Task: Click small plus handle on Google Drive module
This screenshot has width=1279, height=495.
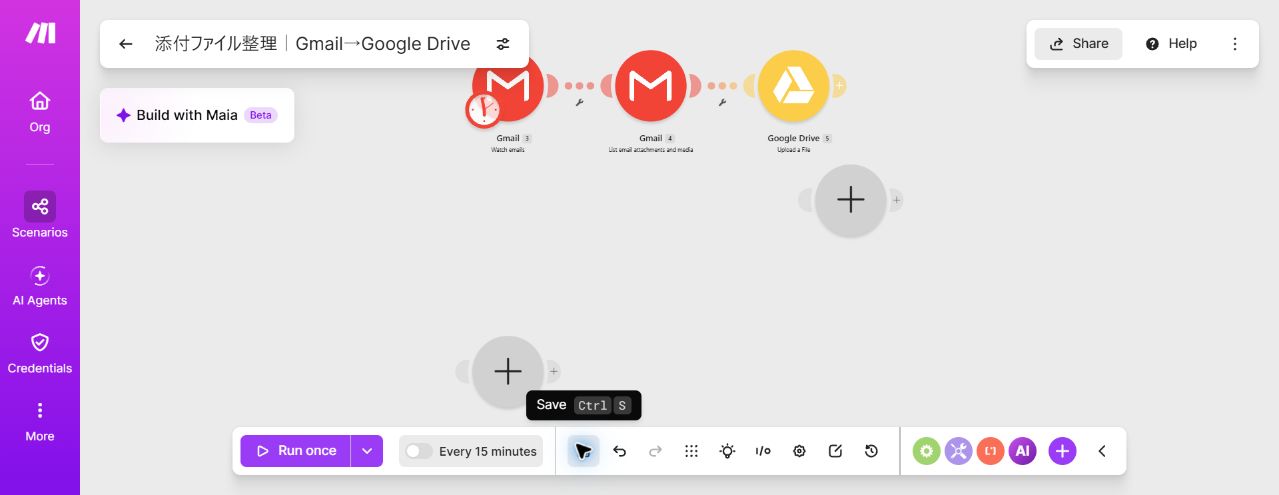Action: coord(839,86)
